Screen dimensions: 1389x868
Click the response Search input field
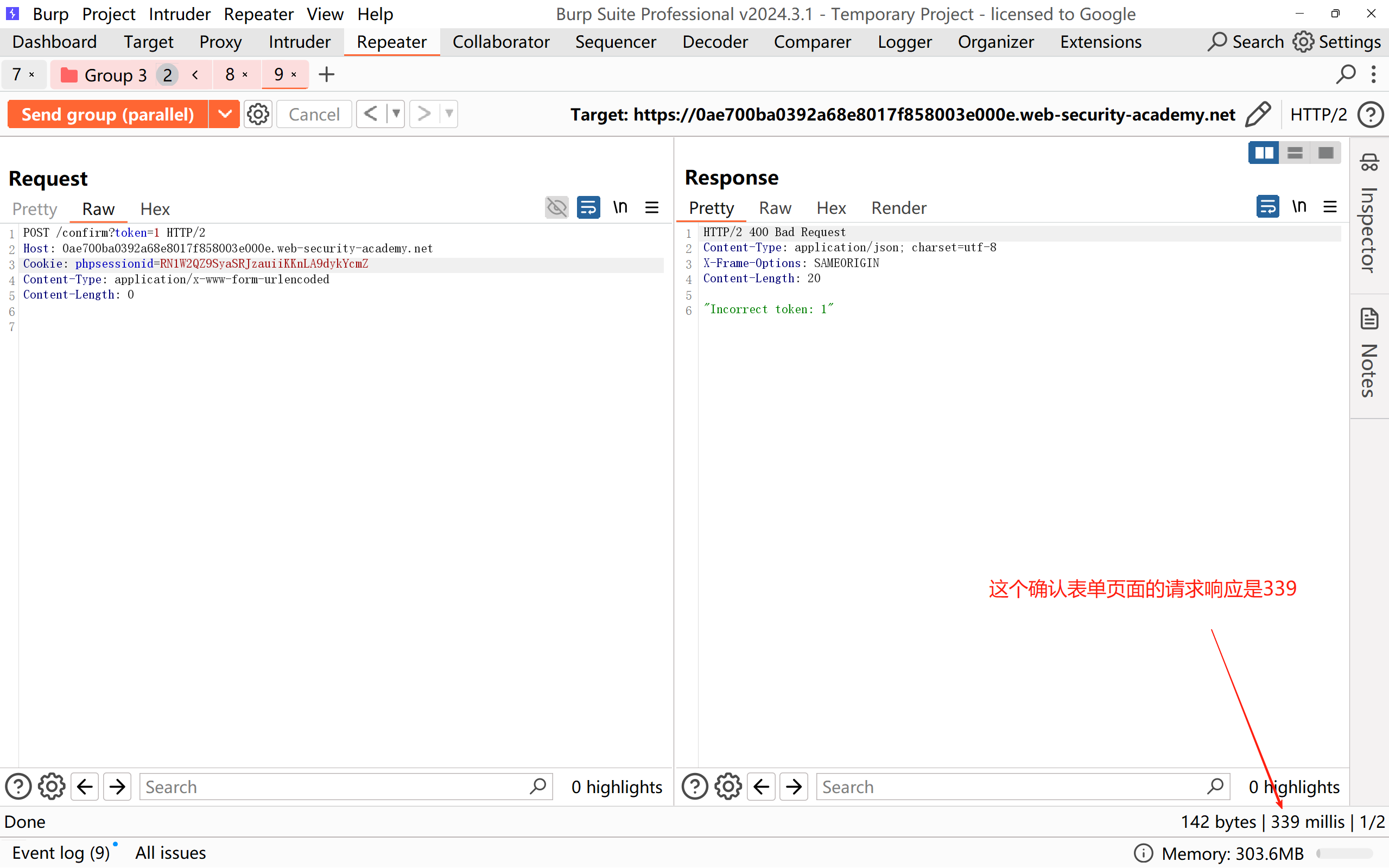click(x=1010, y=787)
